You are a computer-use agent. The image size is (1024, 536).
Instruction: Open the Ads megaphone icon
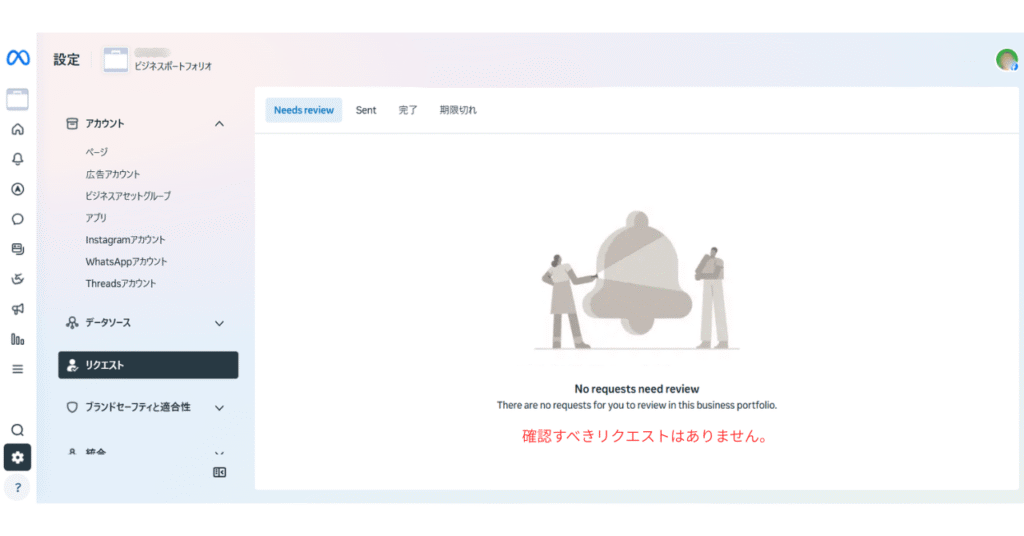[18, 309]
